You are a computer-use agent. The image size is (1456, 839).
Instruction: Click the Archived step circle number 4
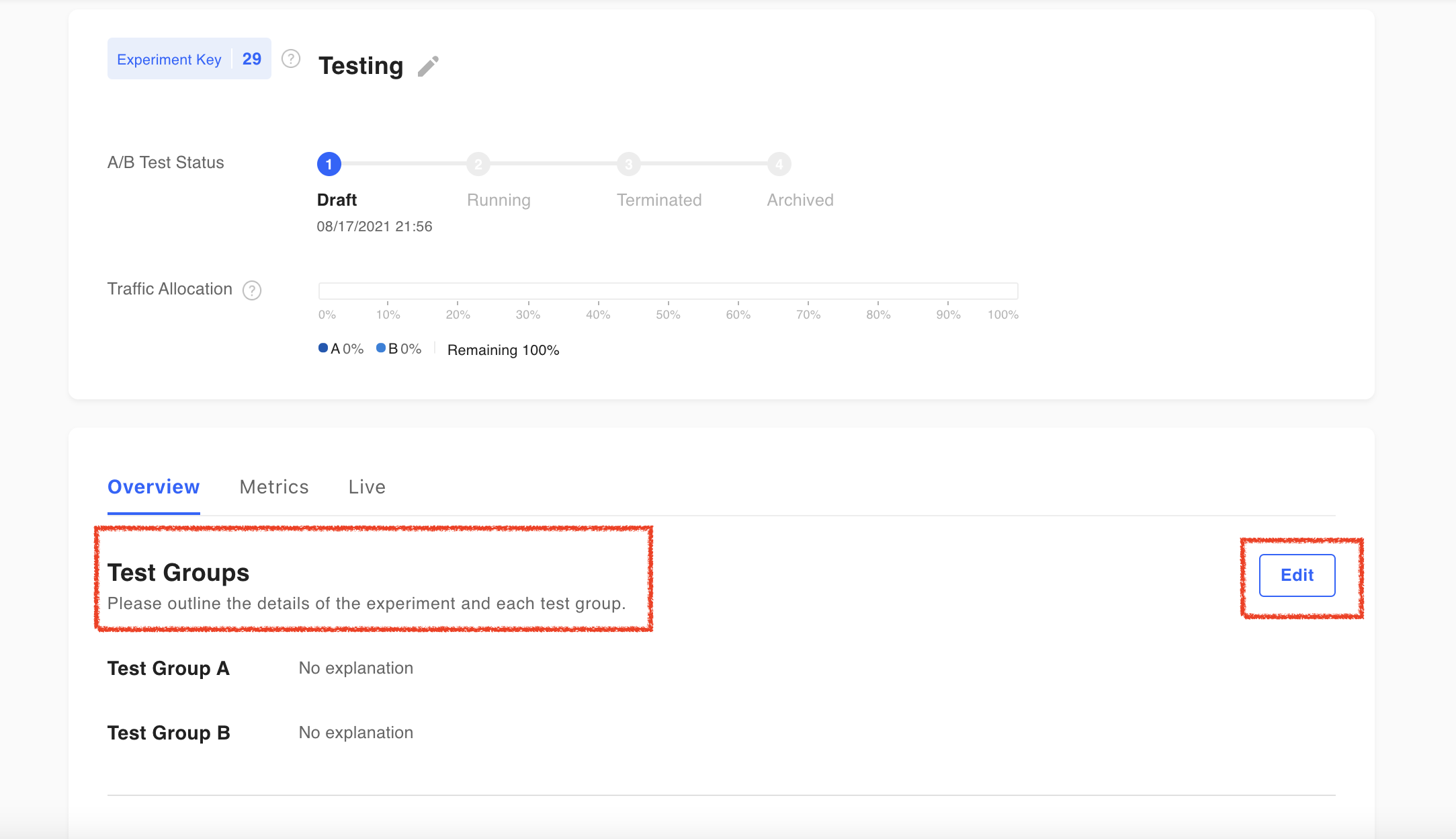click(x=779, y=164)
